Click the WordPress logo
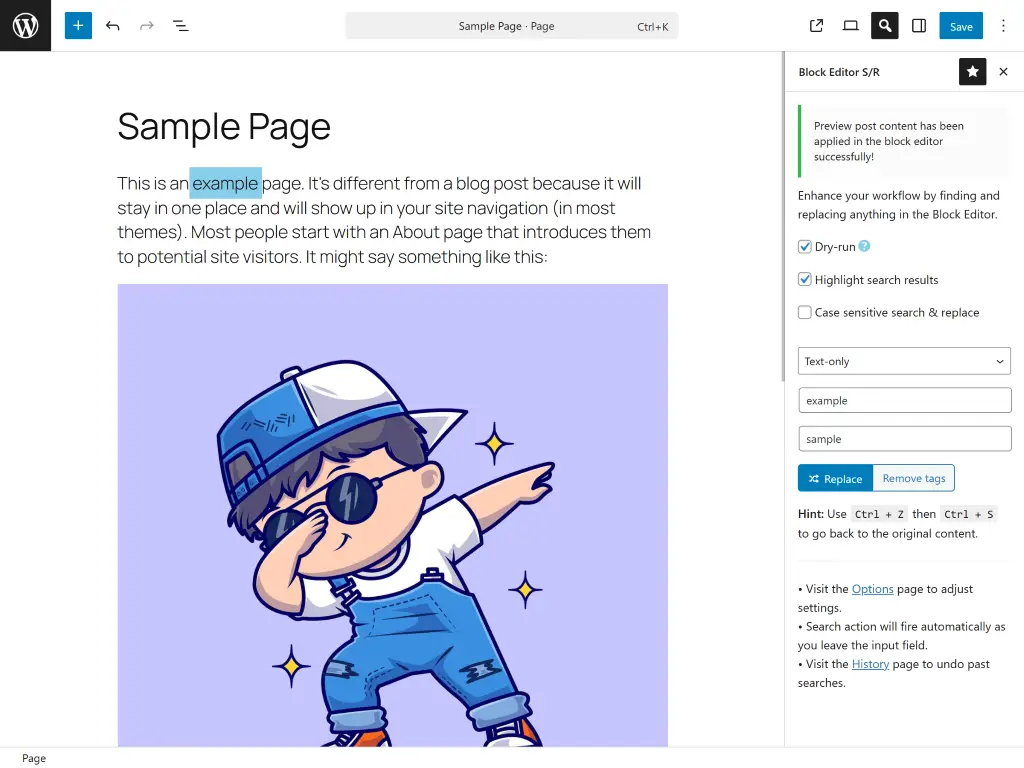This screenshot has width=1024, height=768. click(25, 25)
